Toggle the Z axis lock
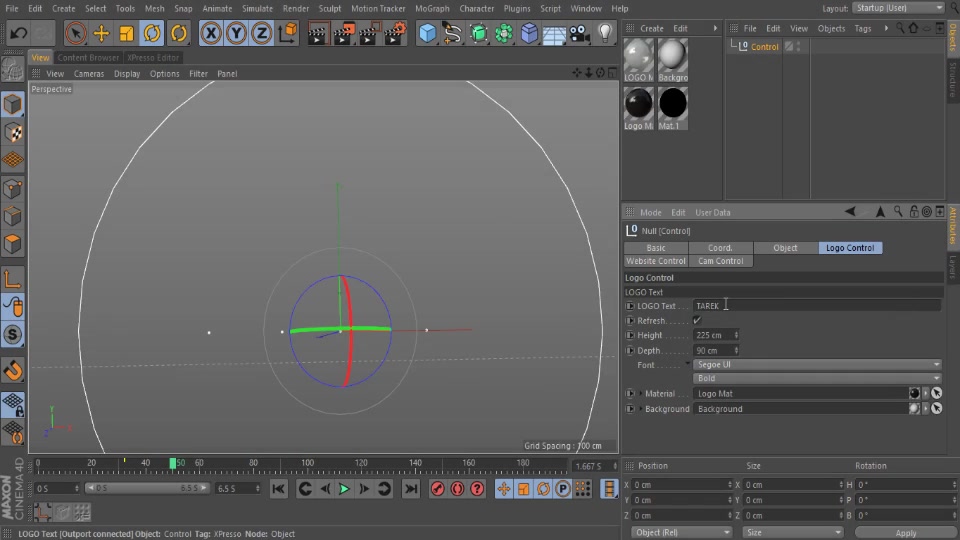This screenshot has height=540, width=960. 261,33
